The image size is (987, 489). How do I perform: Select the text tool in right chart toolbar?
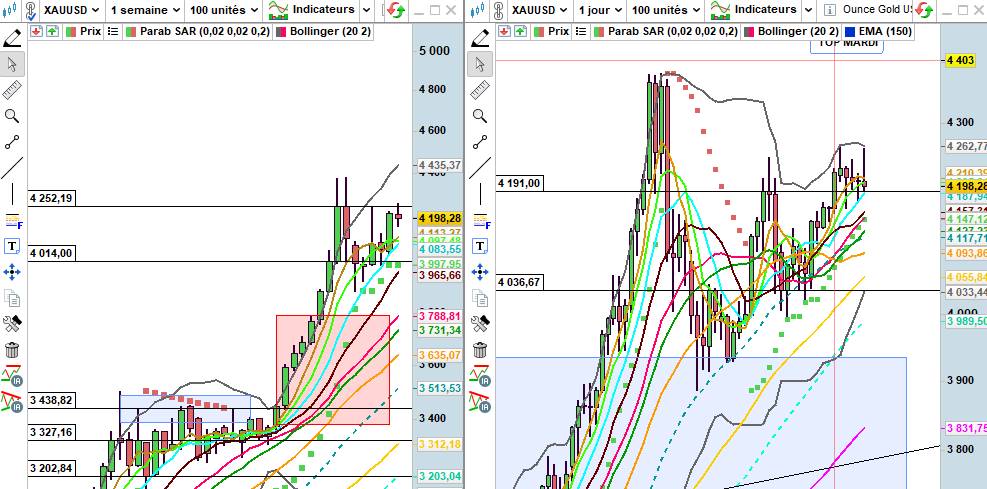(x=481, y=246)
